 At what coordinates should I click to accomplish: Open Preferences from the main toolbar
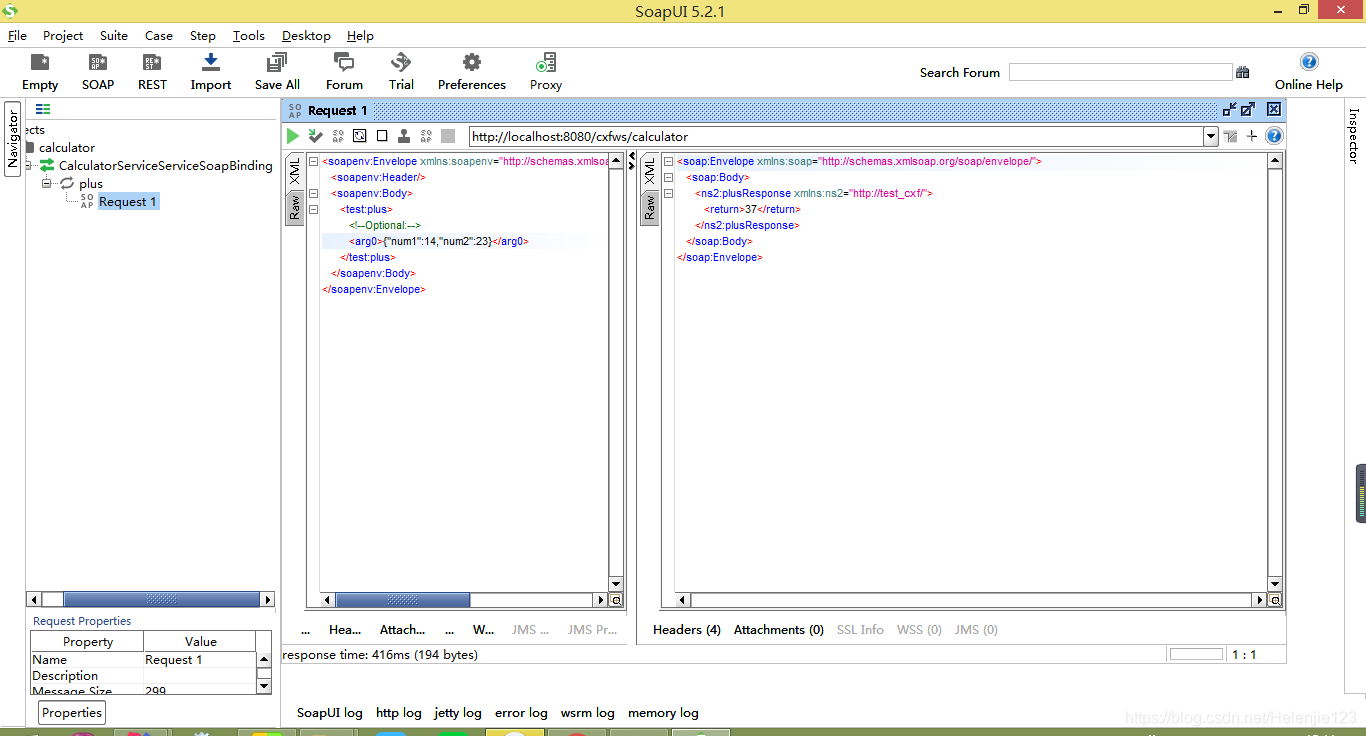[471, 72]
